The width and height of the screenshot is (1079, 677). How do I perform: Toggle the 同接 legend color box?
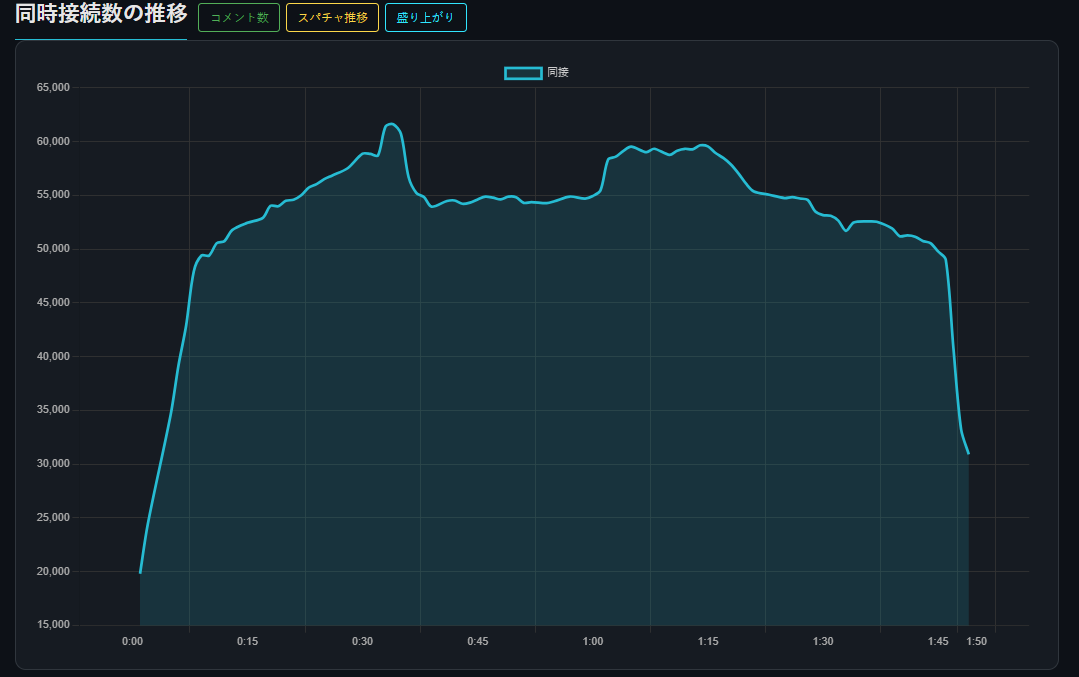coord(523,73)
